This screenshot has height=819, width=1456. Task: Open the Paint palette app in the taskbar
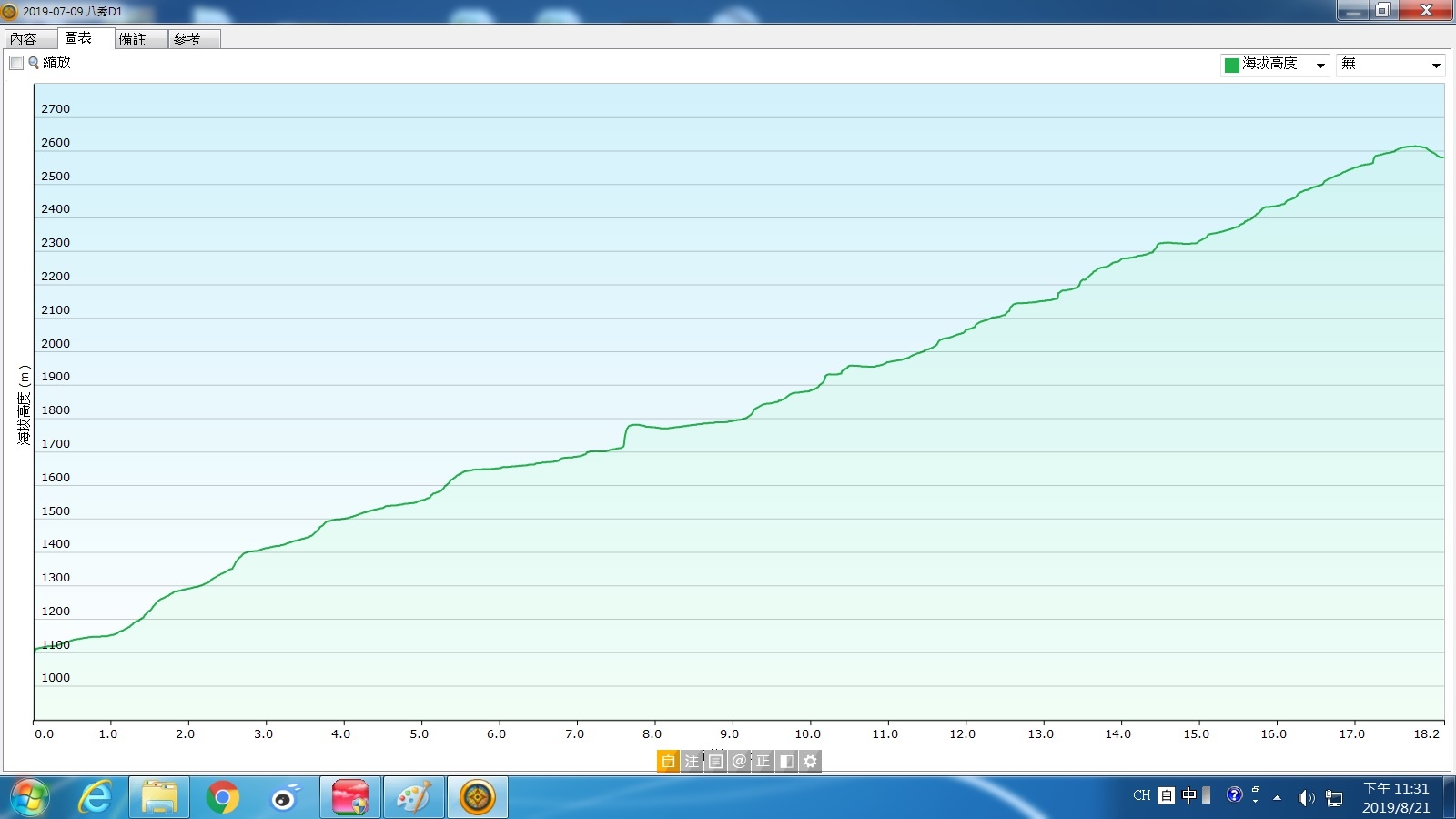tap(414, 798)
